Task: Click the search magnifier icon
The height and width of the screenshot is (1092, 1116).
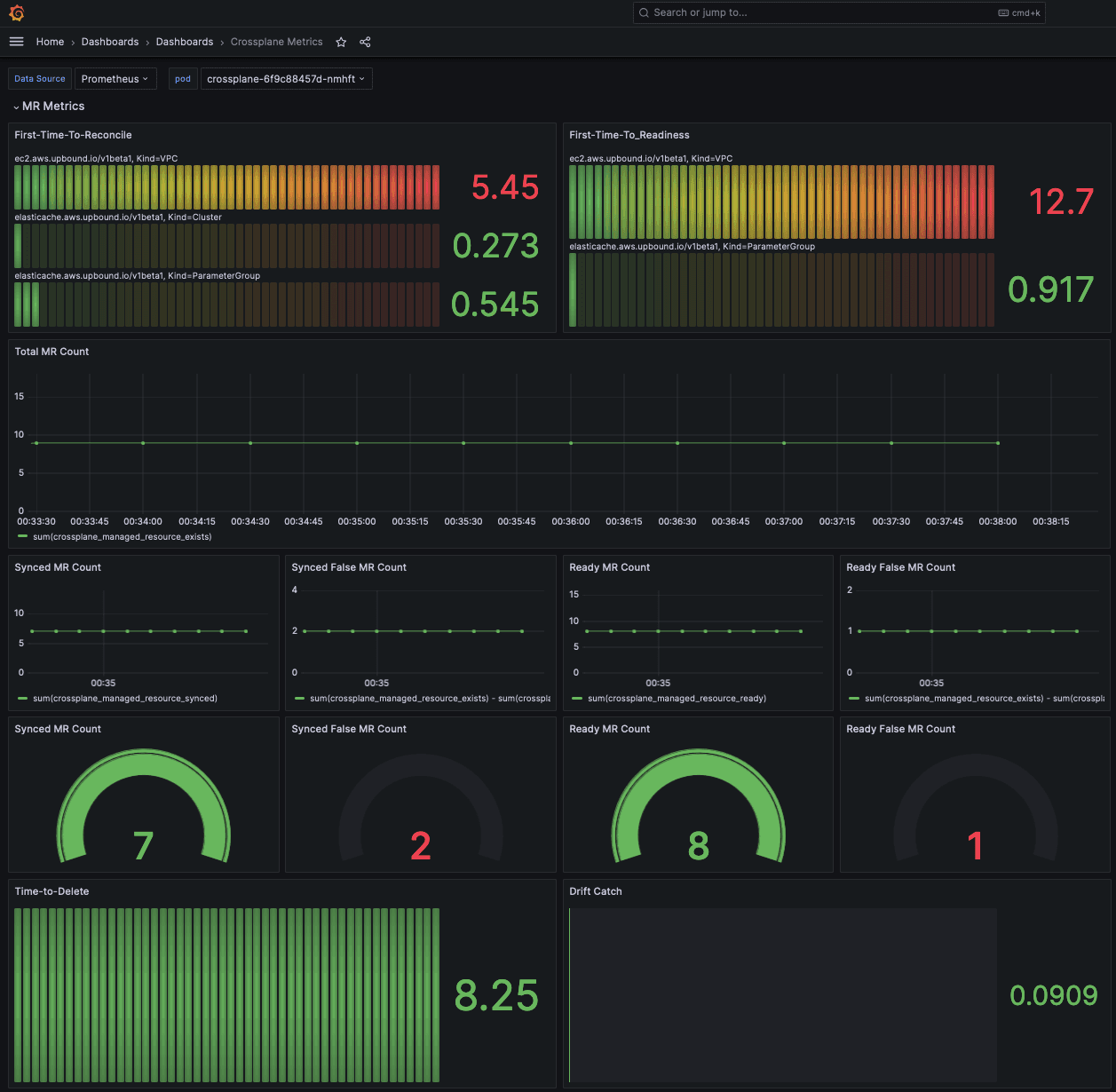Action: point(644,12)
